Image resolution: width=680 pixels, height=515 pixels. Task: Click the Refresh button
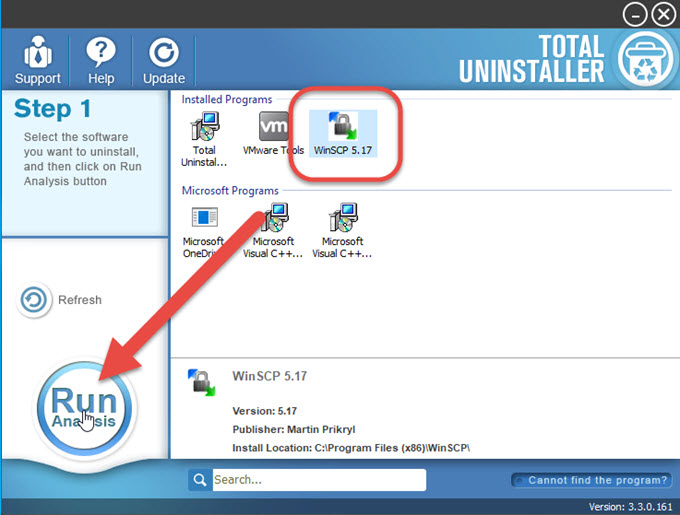pyautogui.click(x=59, y=300)
